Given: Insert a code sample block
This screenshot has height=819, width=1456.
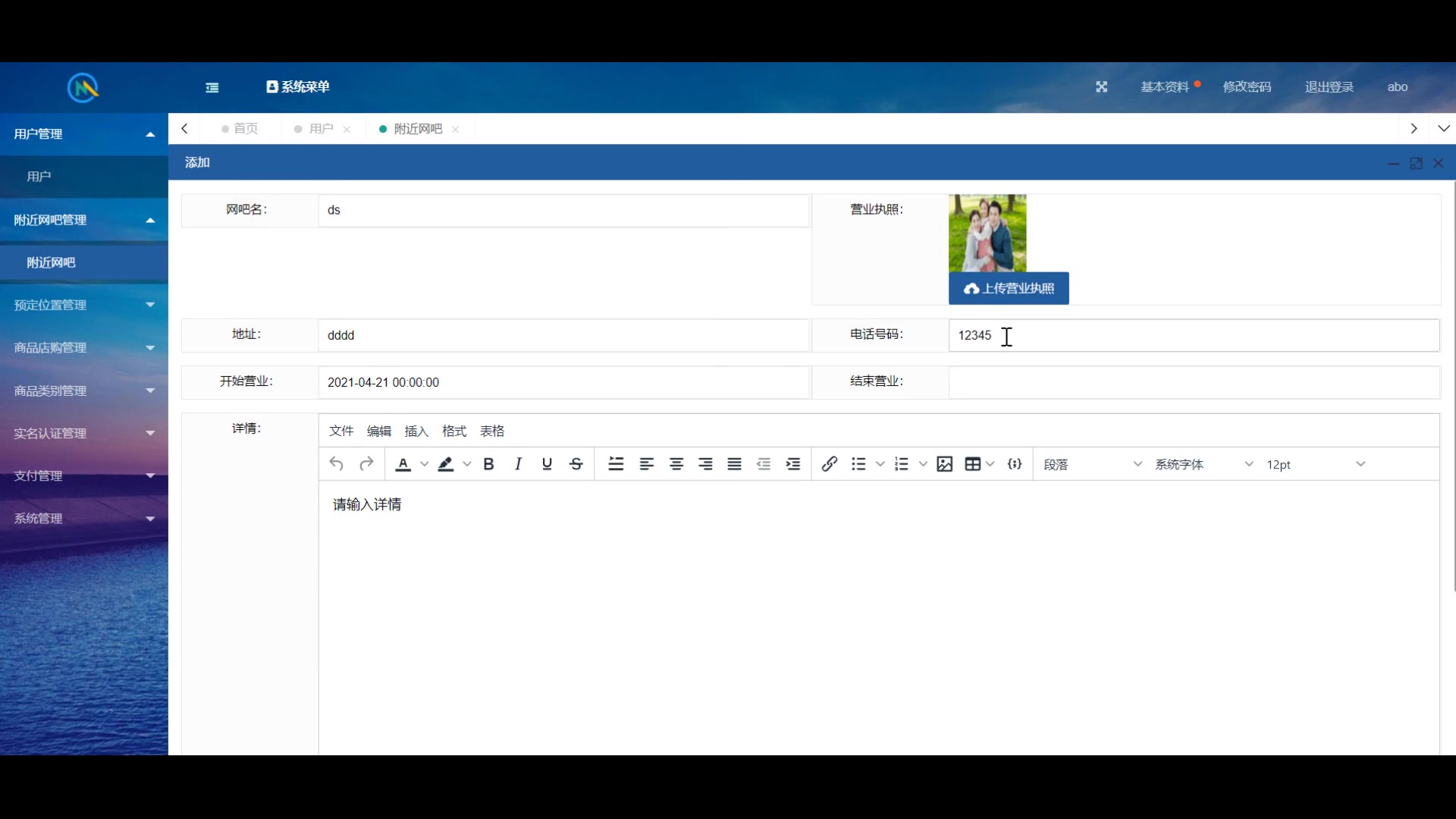Looking at the screenshot, I should 1015,464.
